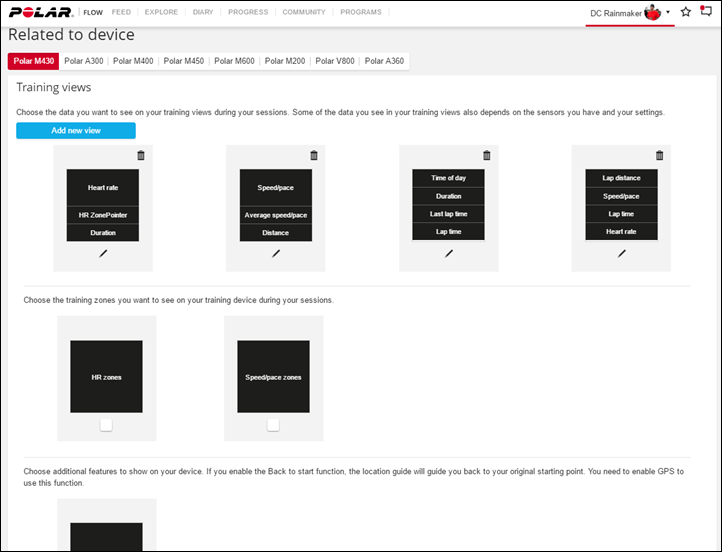The height and width of the screenshot is (552, 722).
Task: Click the Add new view button
Action: [x=76, y=131]
